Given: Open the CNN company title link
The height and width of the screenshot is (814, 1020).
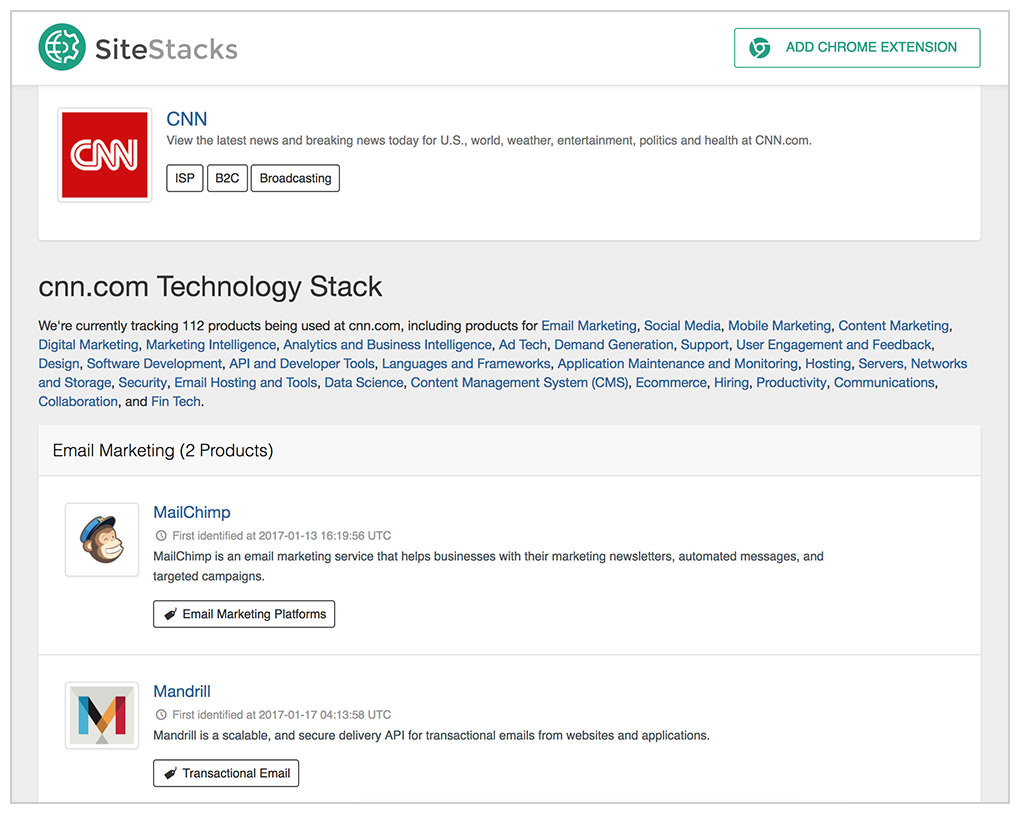Looking at the screenshot, I should pyautogui.click(x=187, y=119).
